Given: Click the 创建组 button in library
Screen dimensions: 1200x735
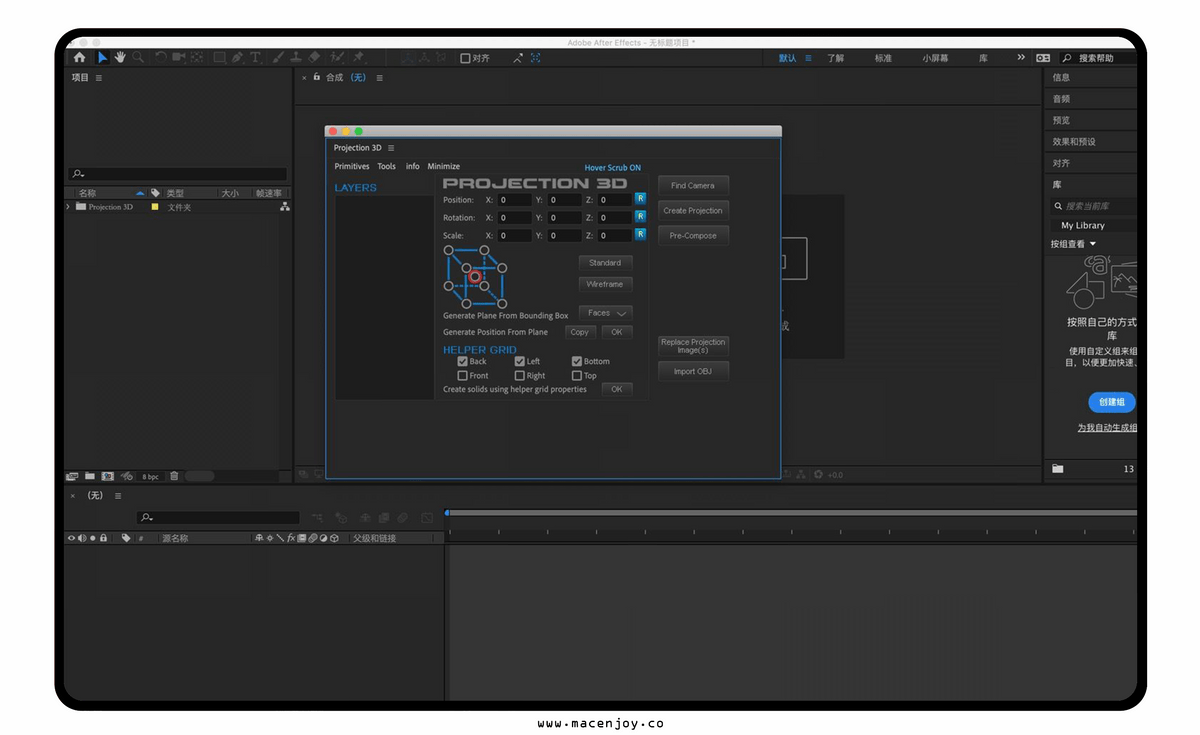Looking at the screenshot, I should 1112,402.
